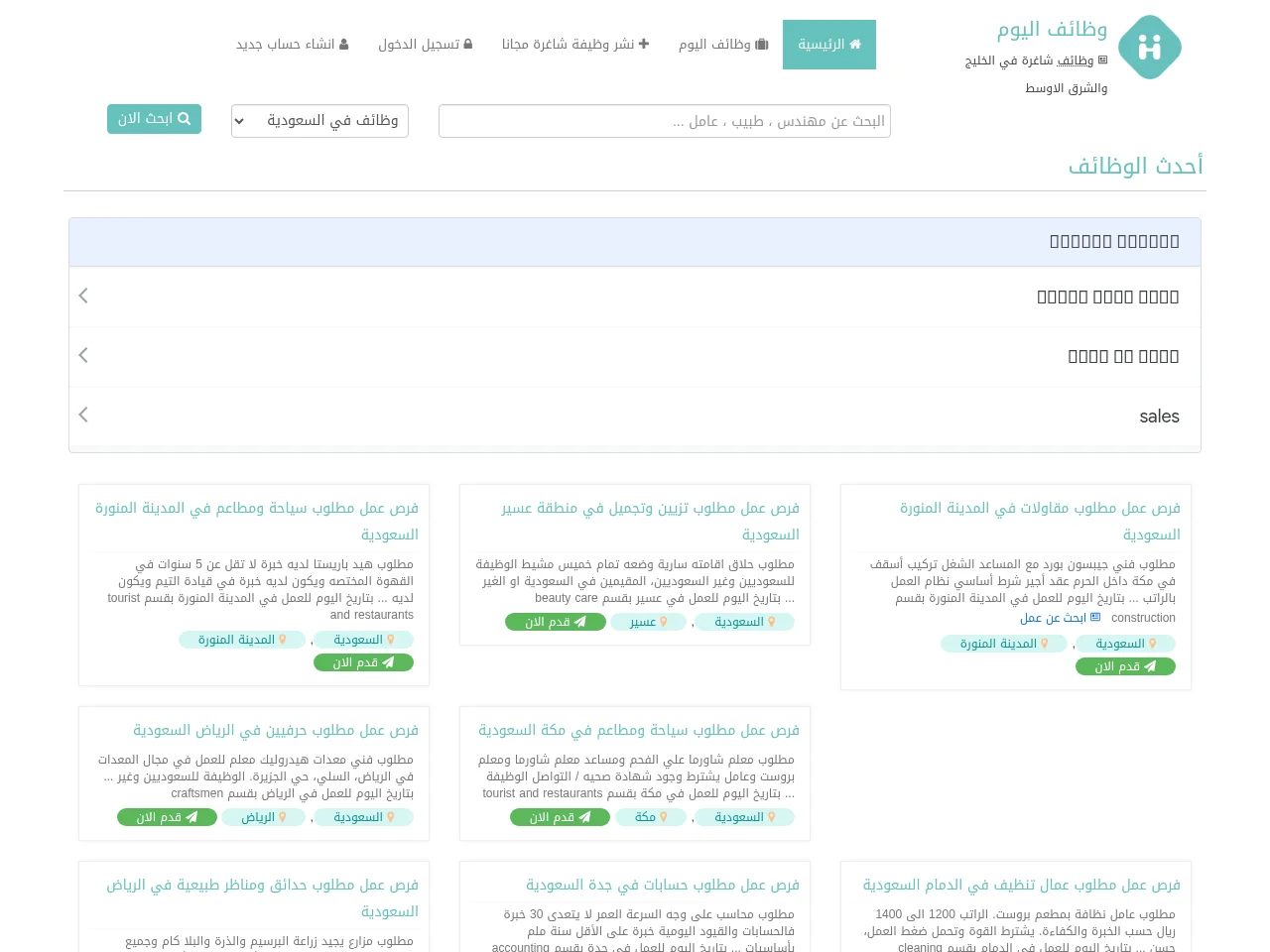Click السعودية tag on the تزيين وتجميل card
Image resolution: width=1270 pixels, height=952 pixels.
[x=745, y=622]
